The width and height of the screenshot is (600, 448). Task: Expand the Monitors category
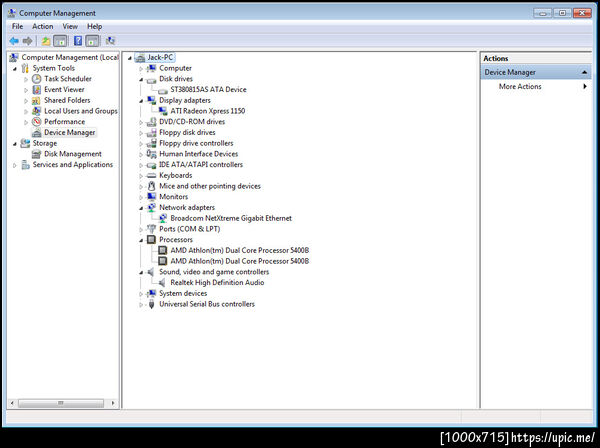click(x=141, y=197)
